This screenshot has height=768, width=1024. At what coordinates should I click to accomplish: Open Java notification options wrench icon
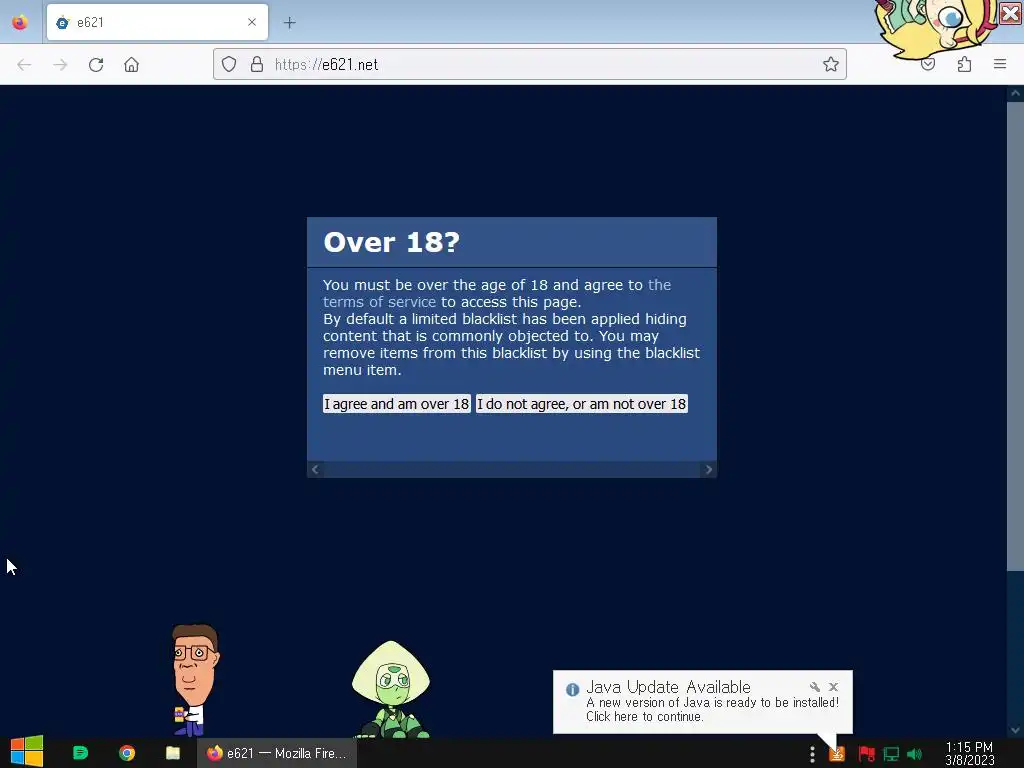(814, 686)
